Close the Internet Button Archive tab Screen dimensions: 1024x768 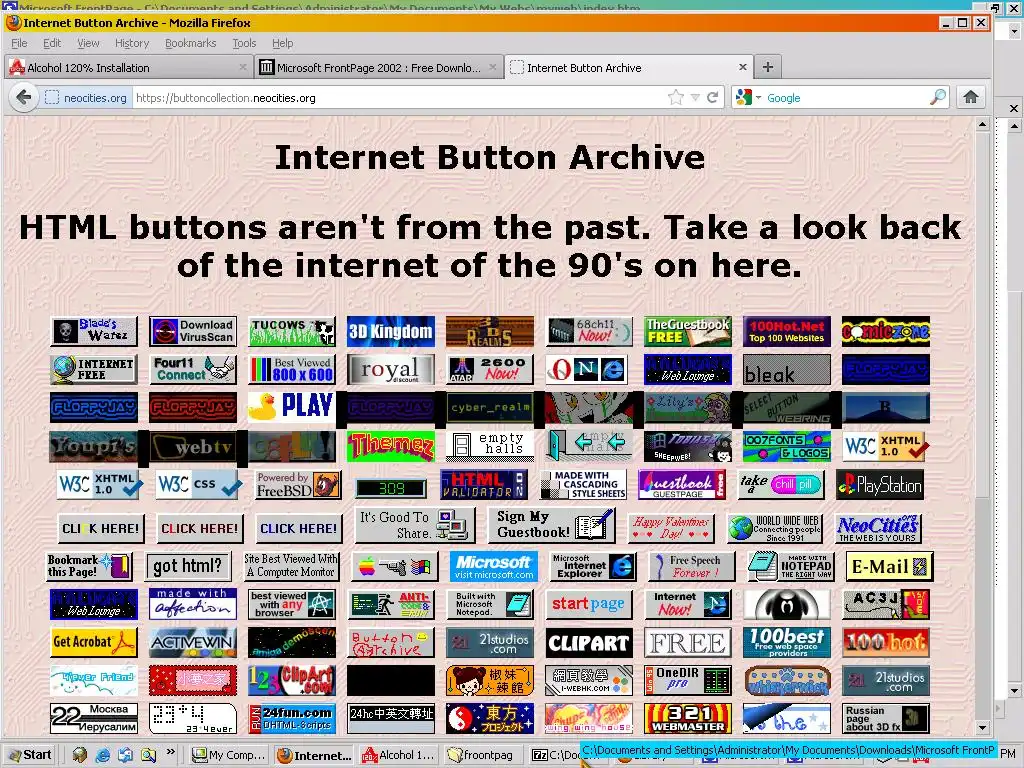pyautogui.click(x=743, y=67)
